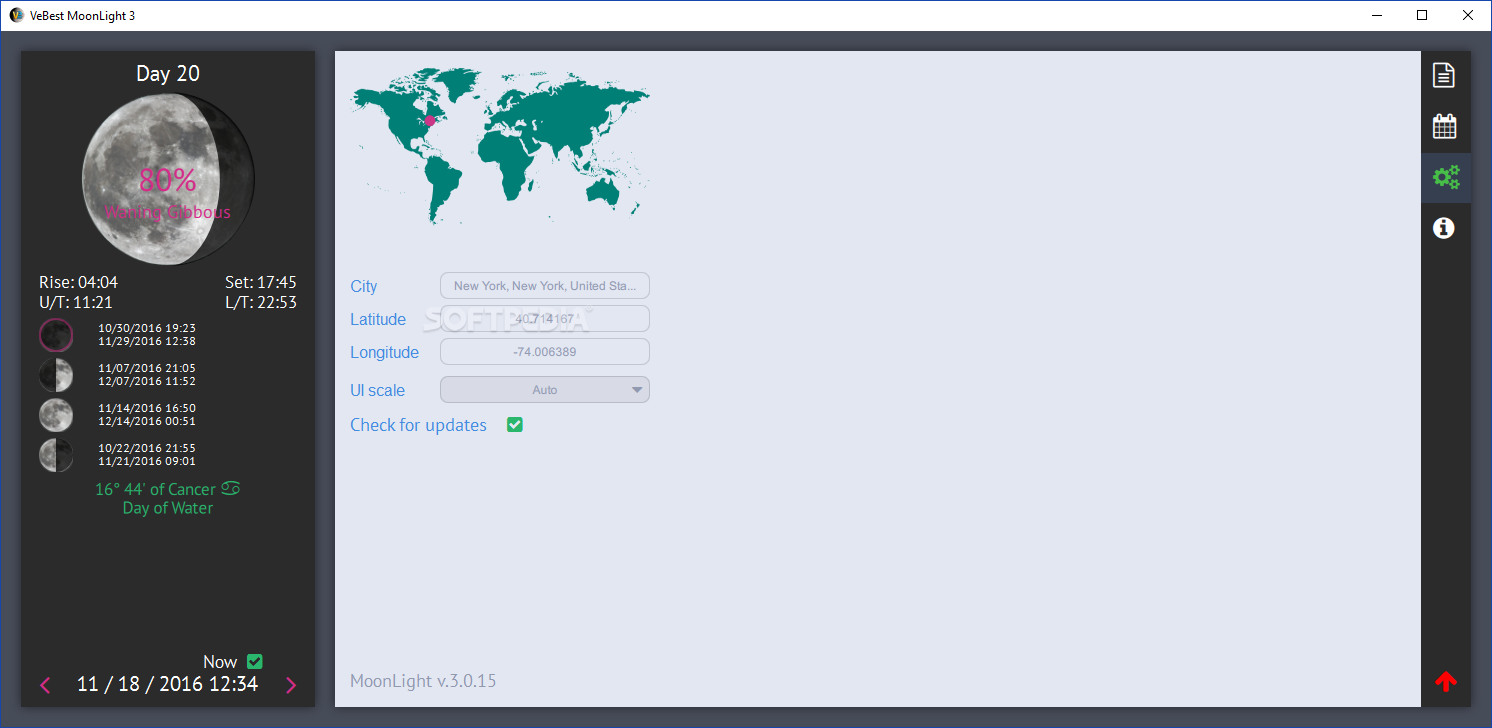
Task: Click the City input field
Action: point(545,286)
